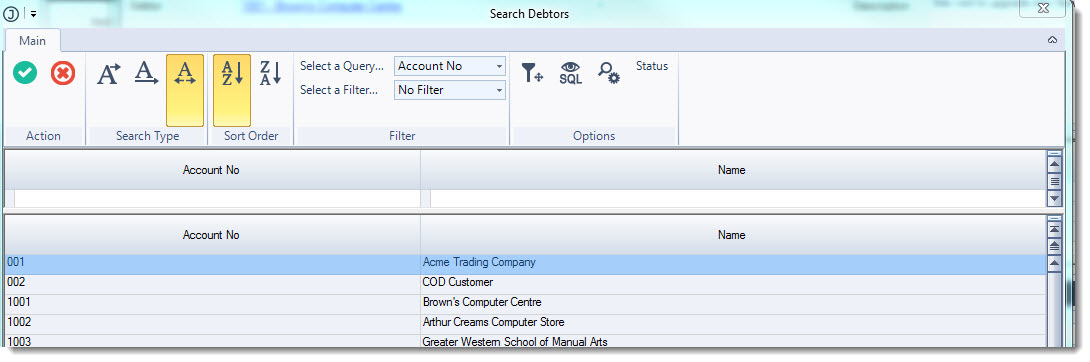The image size is (1090, 362).
Task: Select Greater Western School of Manual Arts
Action: click(x=733, y=342)
